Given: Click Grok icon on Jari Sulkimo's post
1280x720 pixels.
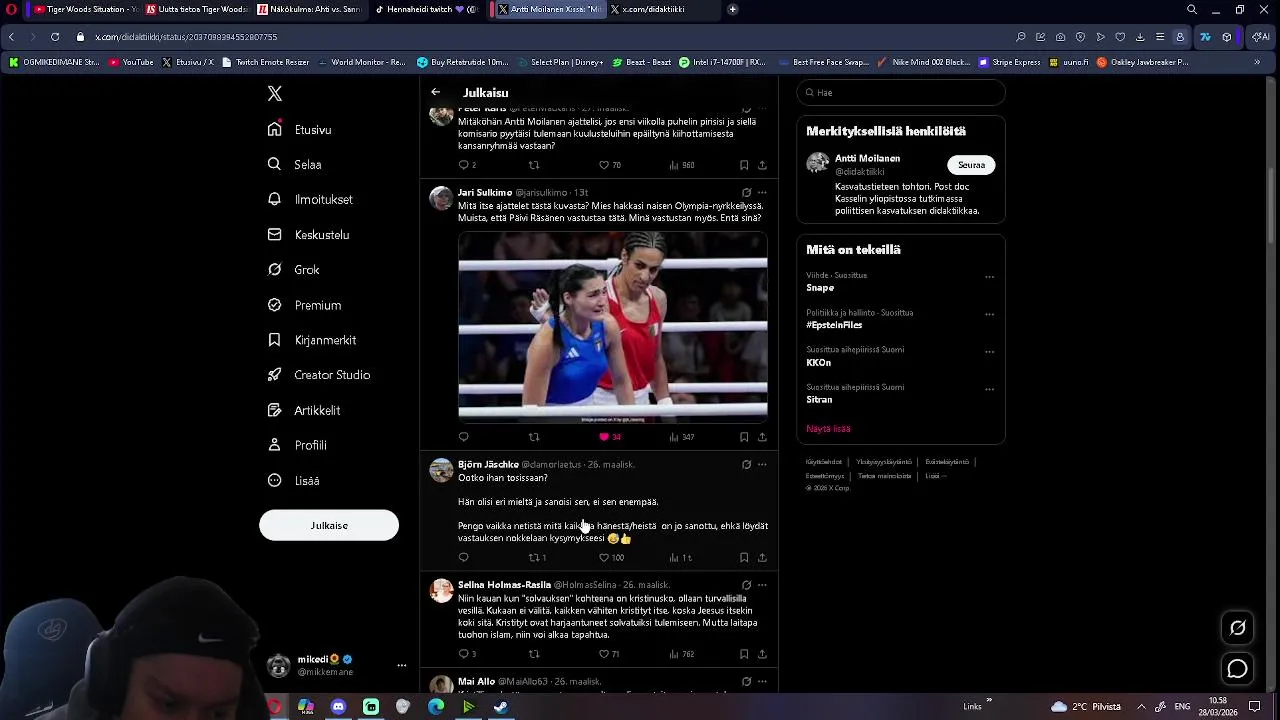Looking at the screenshot, I should tap(746, 192).
